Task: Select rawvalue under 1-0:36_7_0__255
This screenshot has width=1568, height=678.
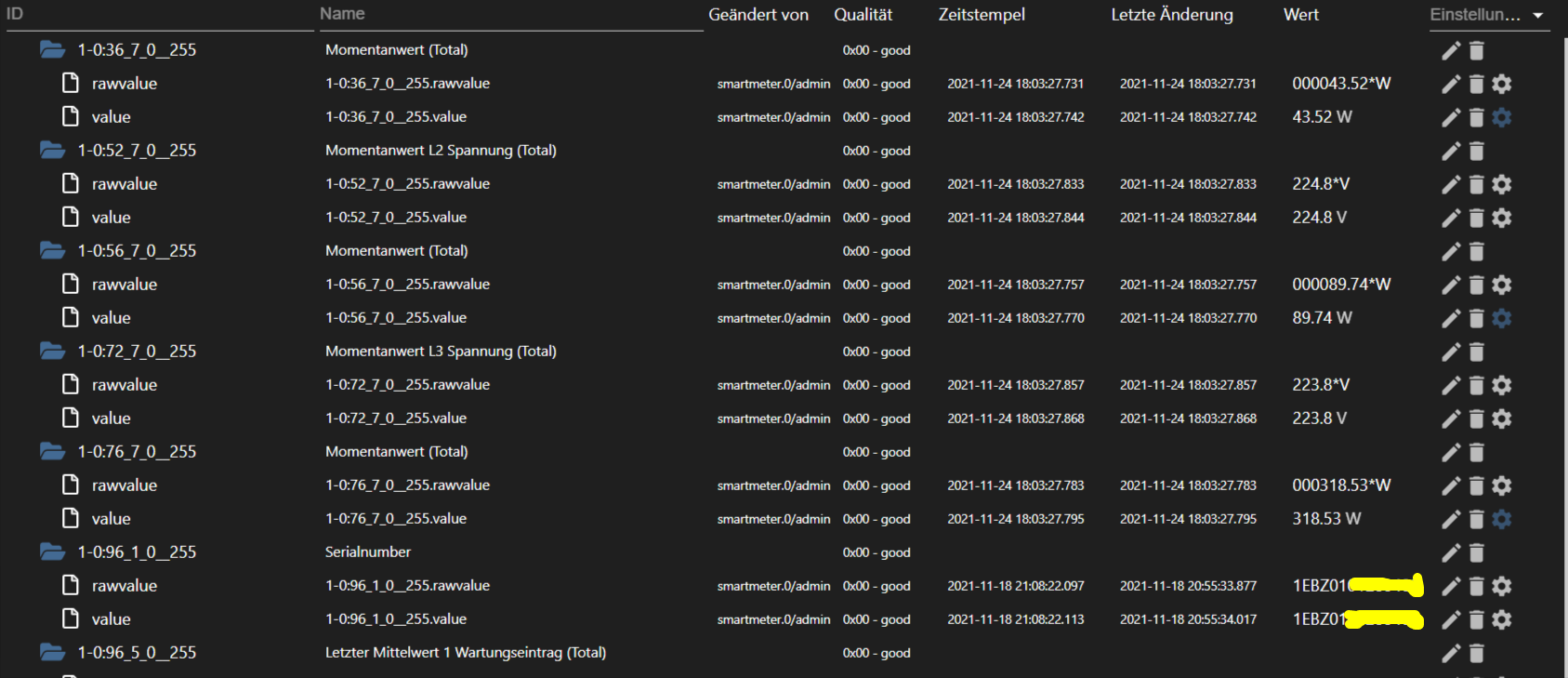Action: click(x=125, y=84)
